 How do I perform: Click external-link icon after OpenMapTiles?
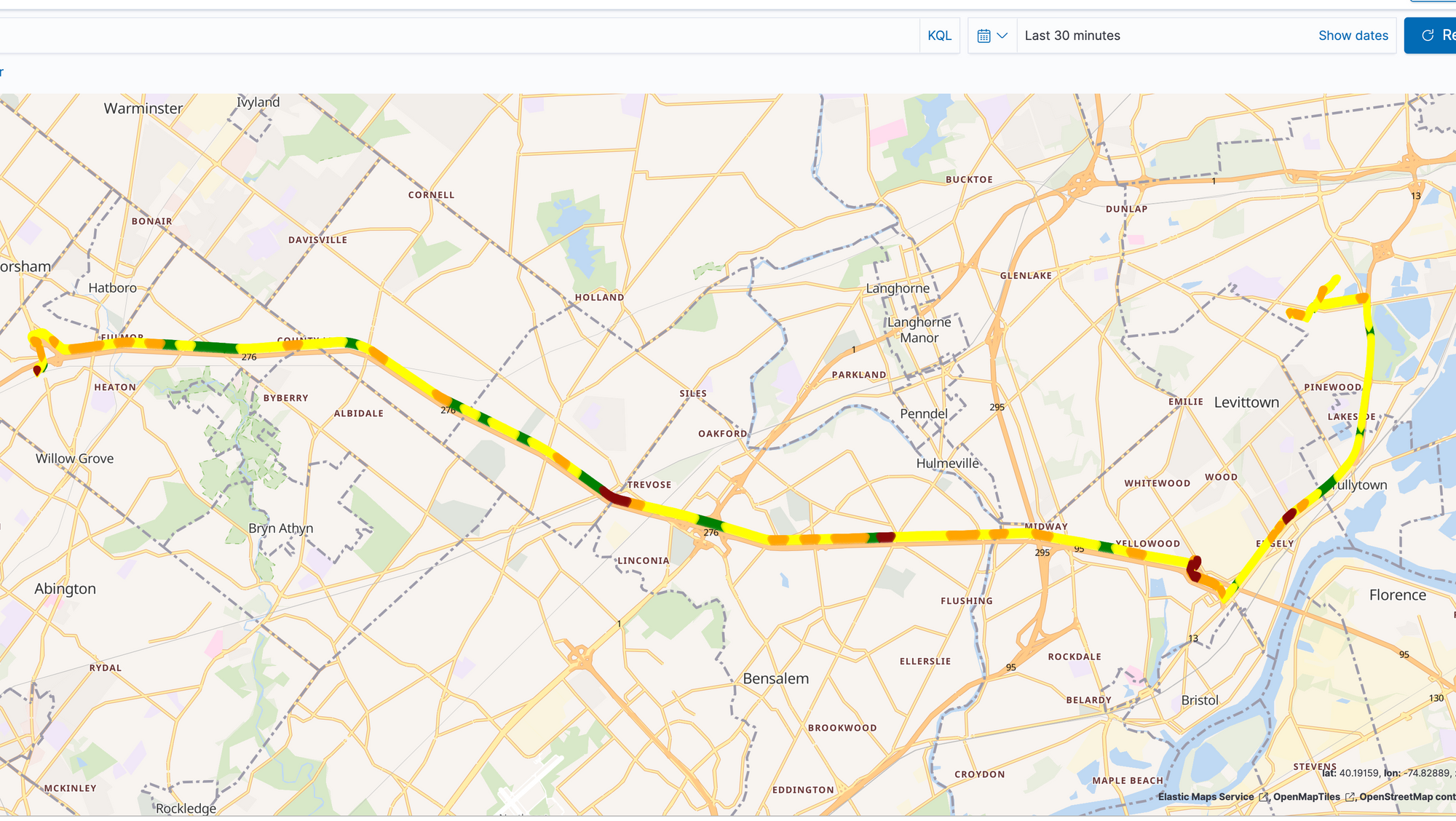[1350, 798]
